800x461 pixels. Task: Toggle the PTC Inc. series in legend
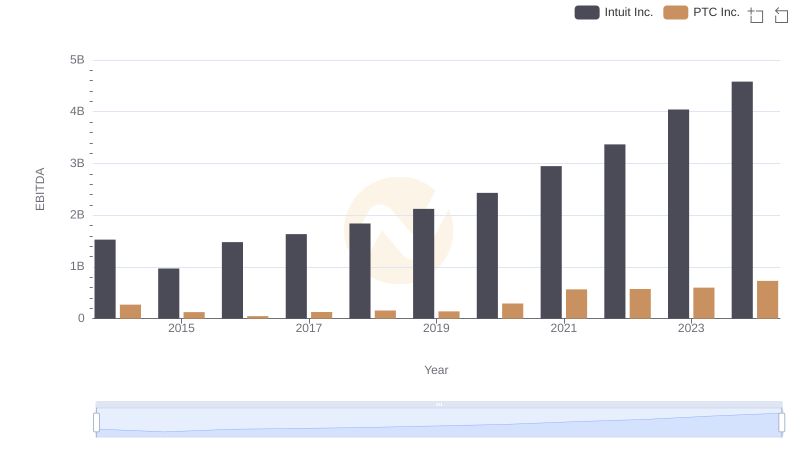click(x=702, y=12)
